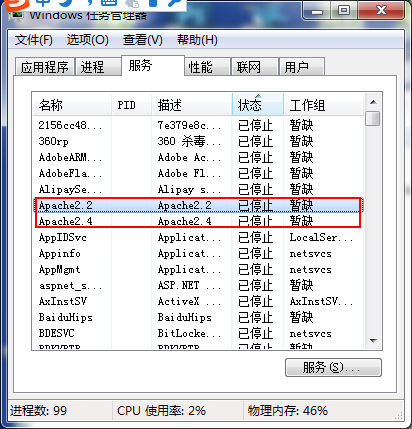Click the vertical scrollbar thumb
This screenshot has height=429, width=412.
373,118
